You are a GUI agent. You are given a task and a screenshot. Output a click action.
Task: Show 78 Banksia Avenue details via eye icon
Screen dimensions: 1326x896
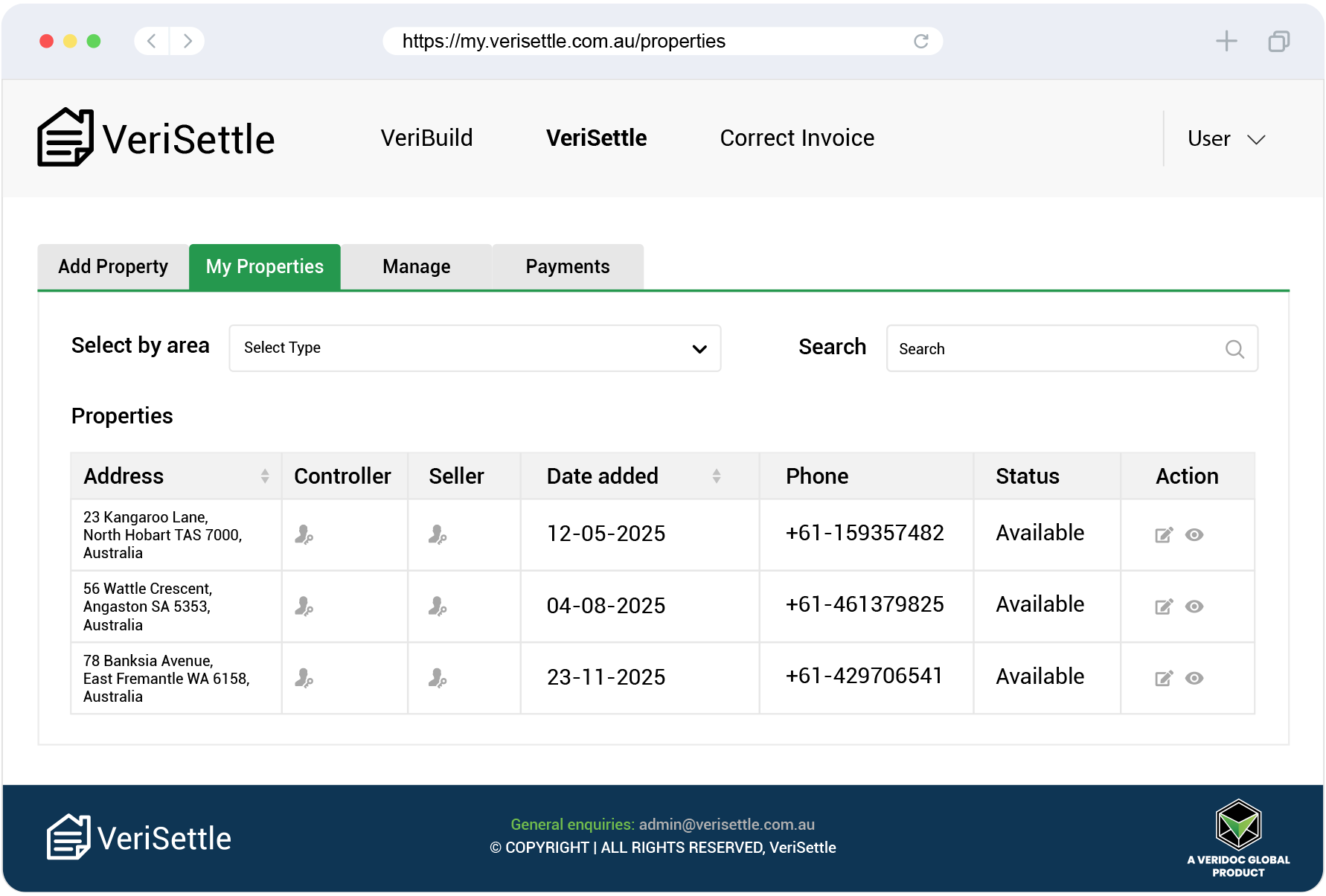(x=1194, y=678)
